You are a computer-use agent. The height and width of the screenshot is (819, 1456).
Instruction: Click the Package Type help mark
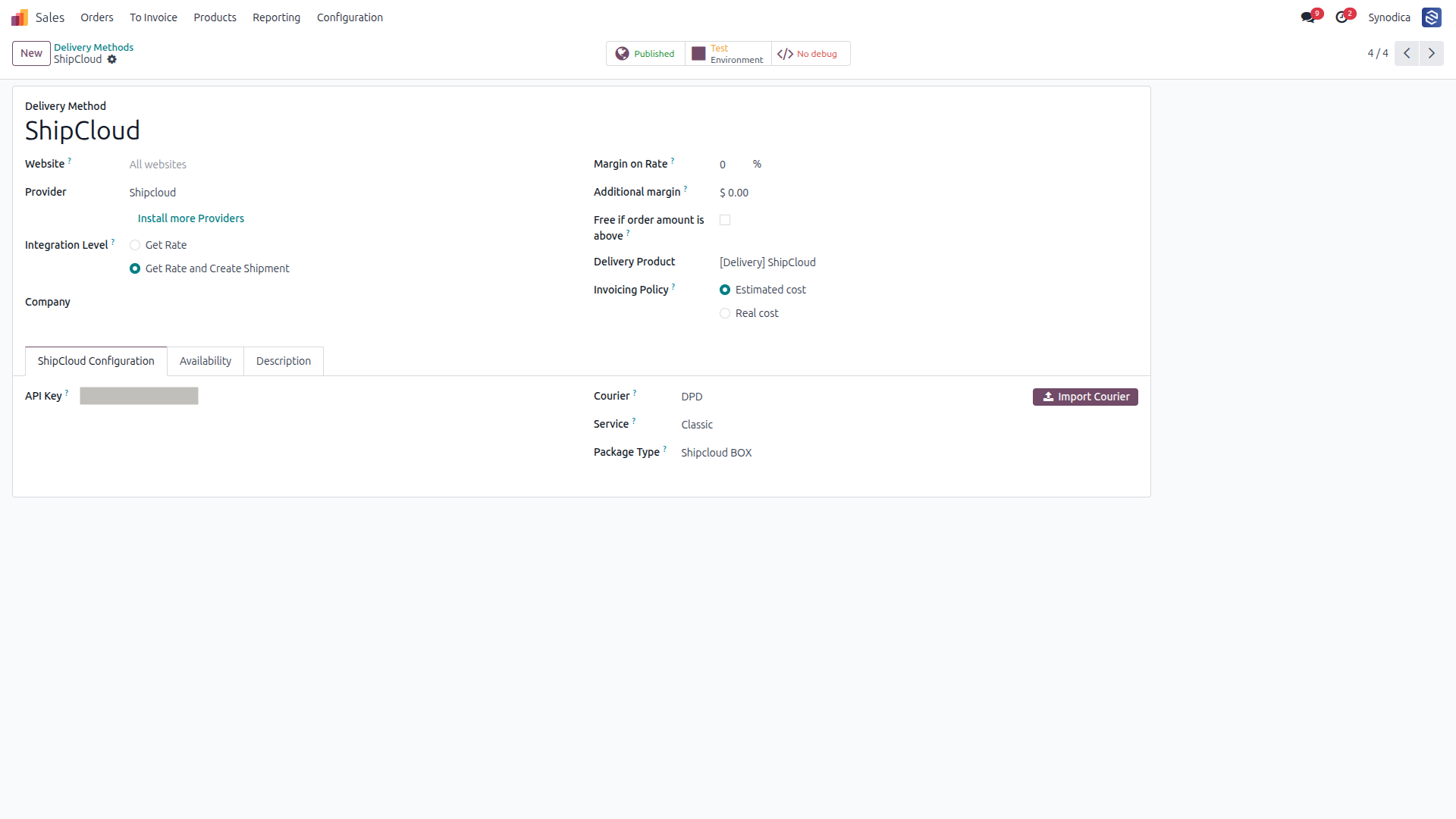665,449
